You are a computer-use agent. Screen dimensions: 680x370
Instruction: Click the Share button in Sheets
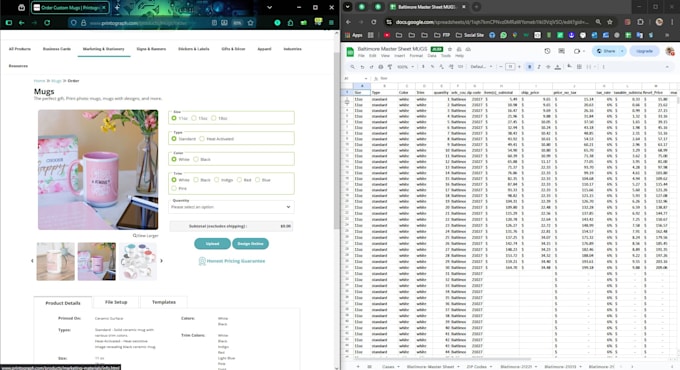[605, 51]
